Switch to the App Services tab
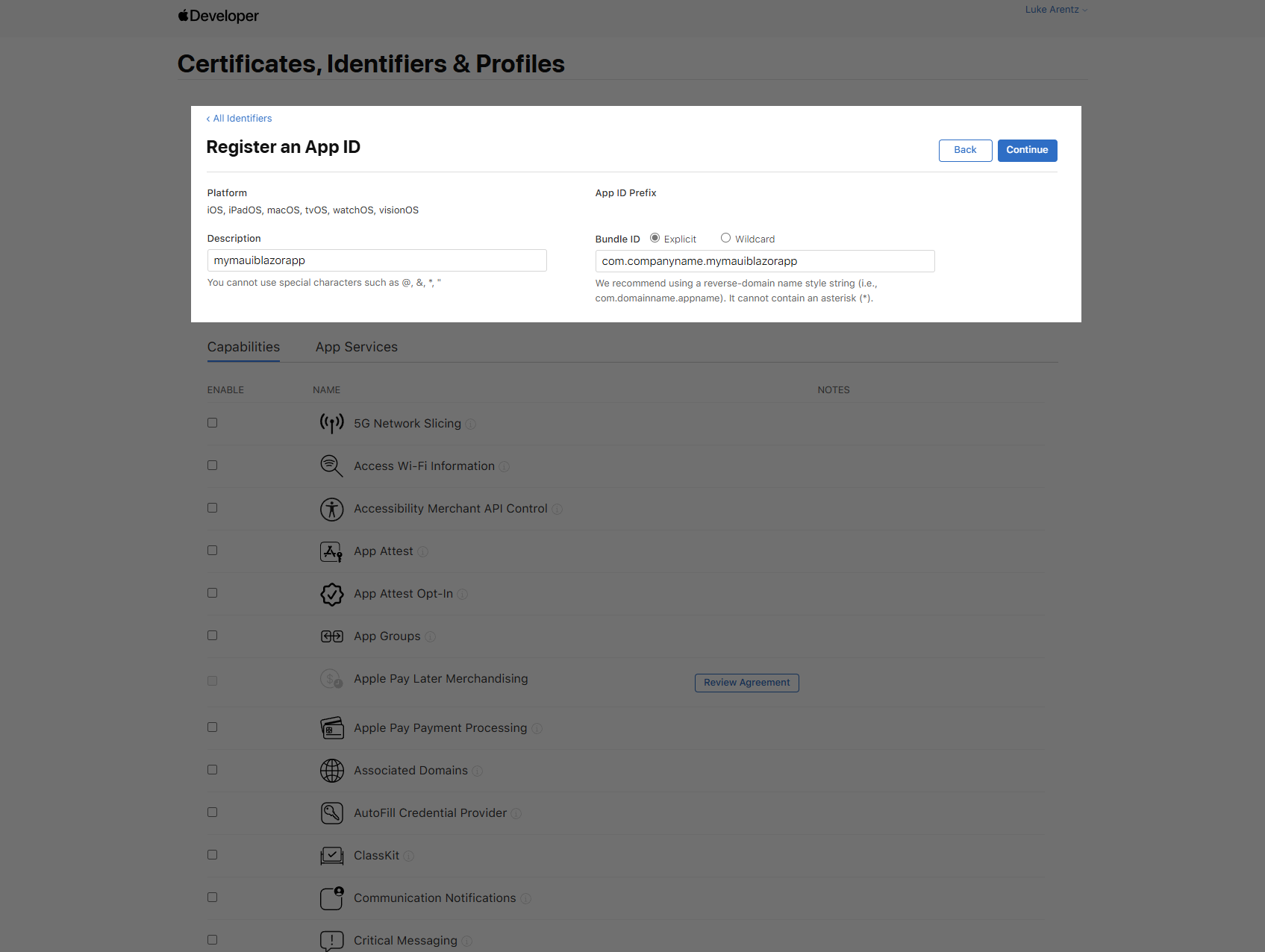The image size is (1265, 952). [356, 347]
